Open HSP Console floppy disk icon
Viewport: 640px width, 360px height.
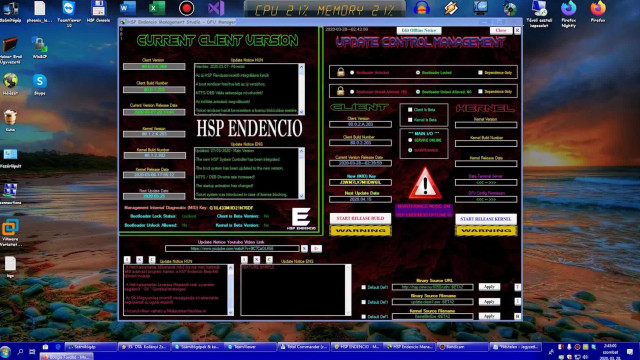(x=98, y=11)
